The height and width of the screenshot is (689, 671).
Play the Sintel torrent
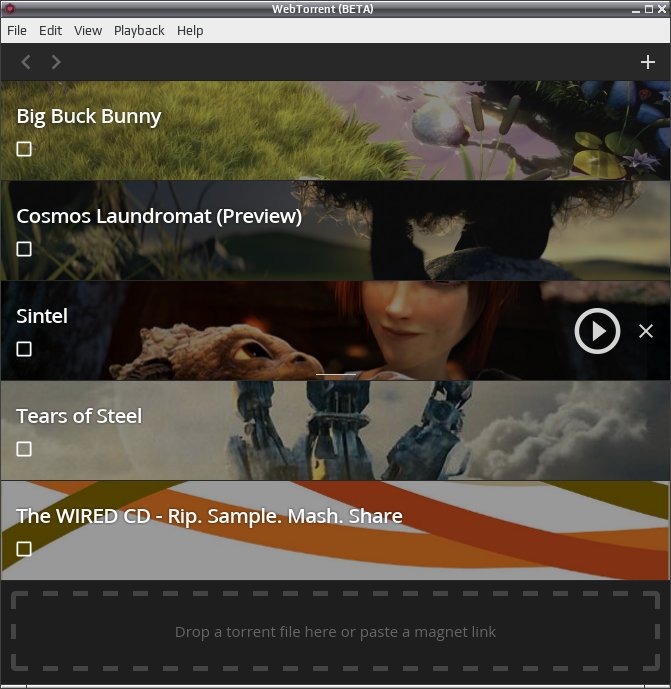coord(597,331)
